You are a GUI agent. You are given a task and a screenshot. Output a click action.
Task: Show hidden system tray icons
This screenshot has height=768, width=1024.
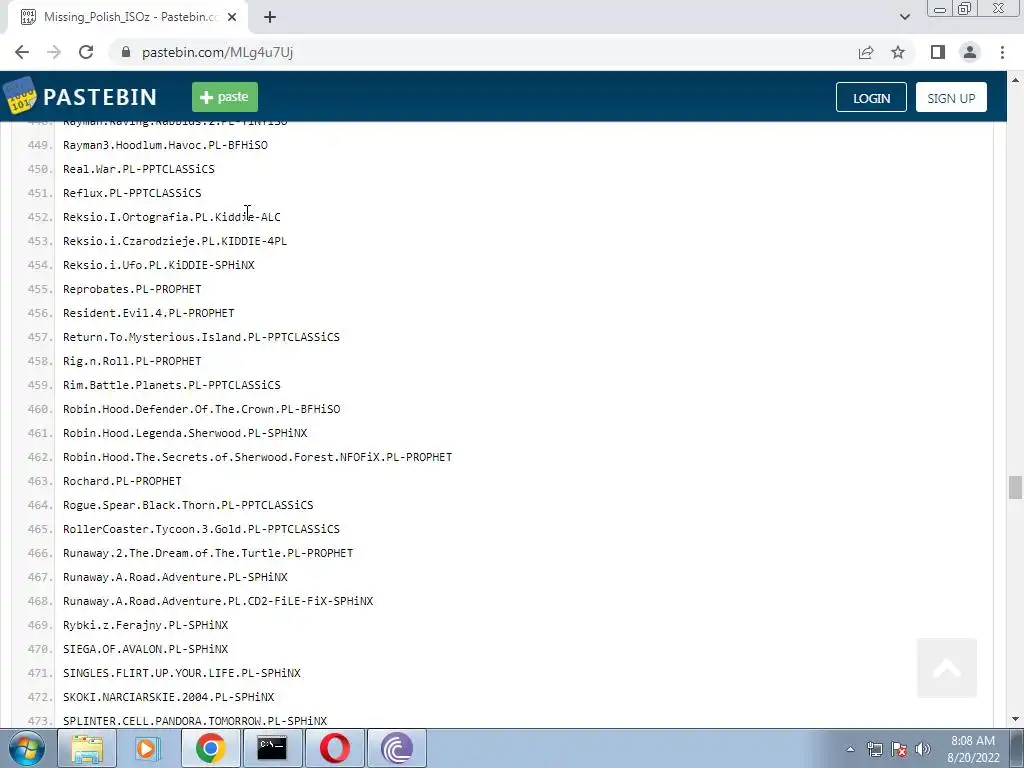tap(850, 749)
